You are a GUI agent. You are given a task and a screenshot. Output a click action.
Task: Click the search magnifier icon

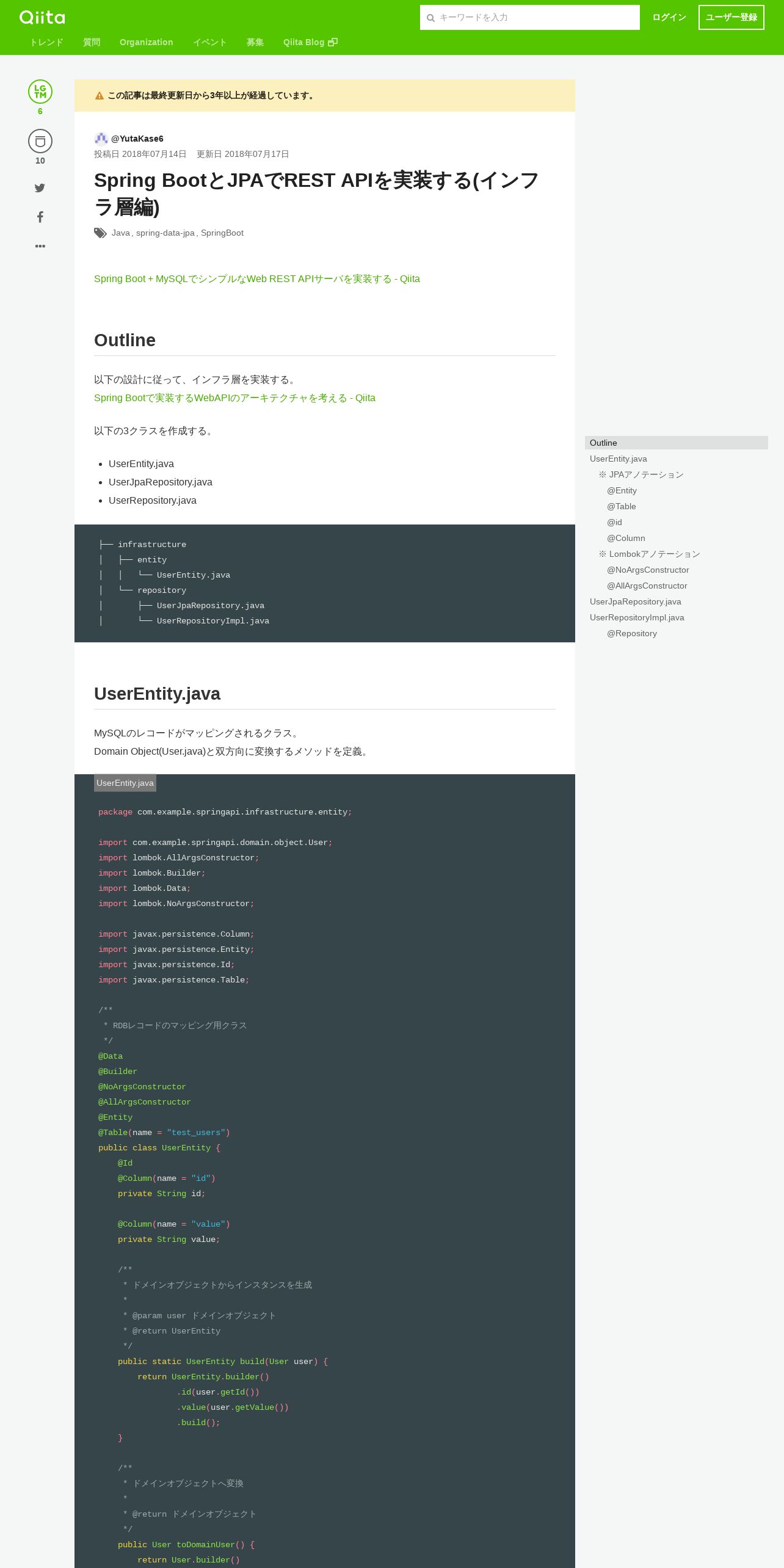click(x=430, y=18)
